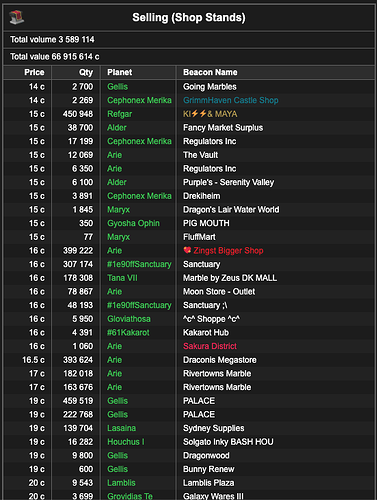Open the "GrimmHaven Castle Shop" beacon
This screenshot has width=377, height=500.
(x=231, y=100)
